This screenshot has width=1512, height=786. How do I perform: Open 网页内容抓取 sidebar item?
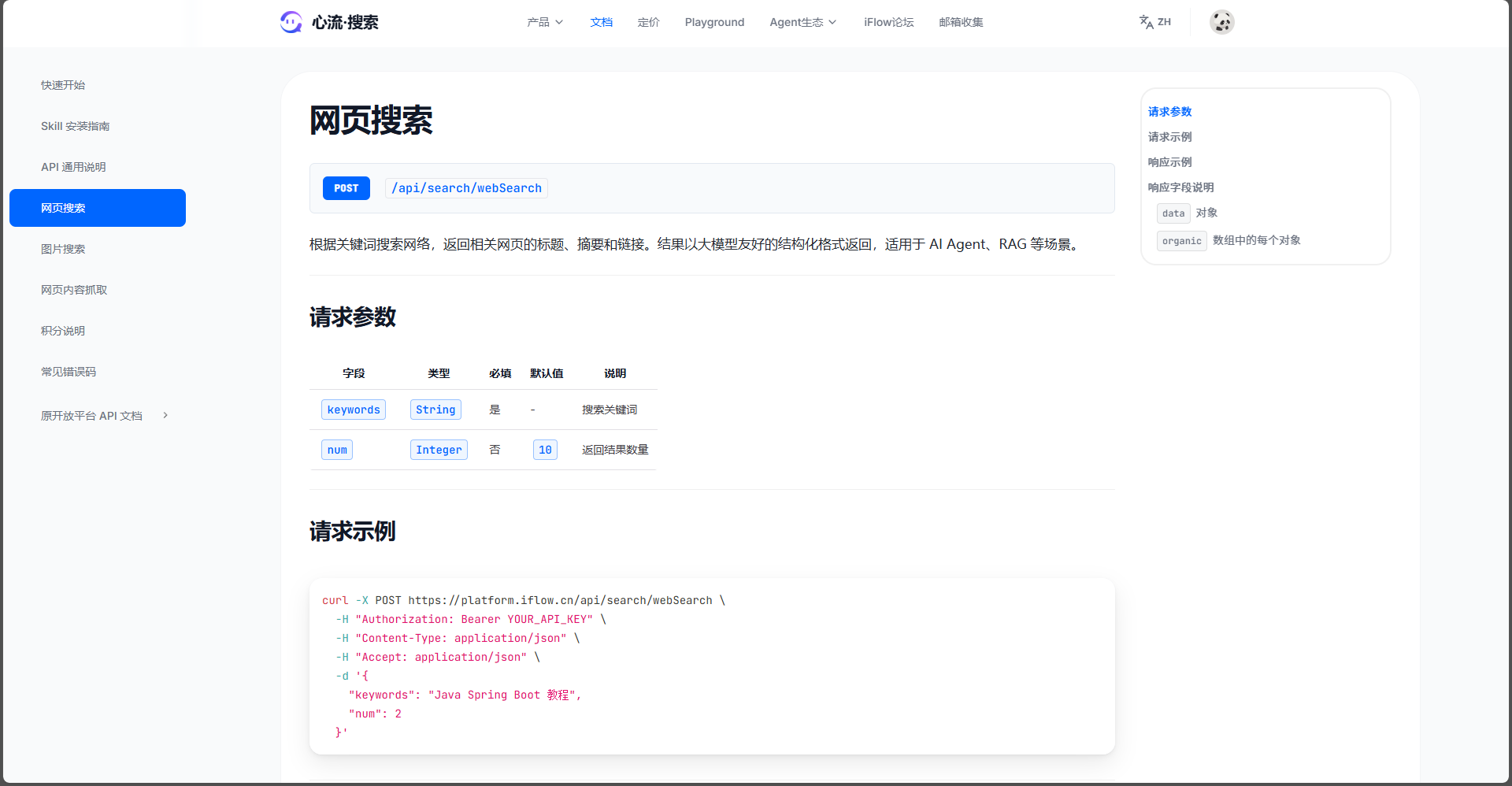pos(74,290)
